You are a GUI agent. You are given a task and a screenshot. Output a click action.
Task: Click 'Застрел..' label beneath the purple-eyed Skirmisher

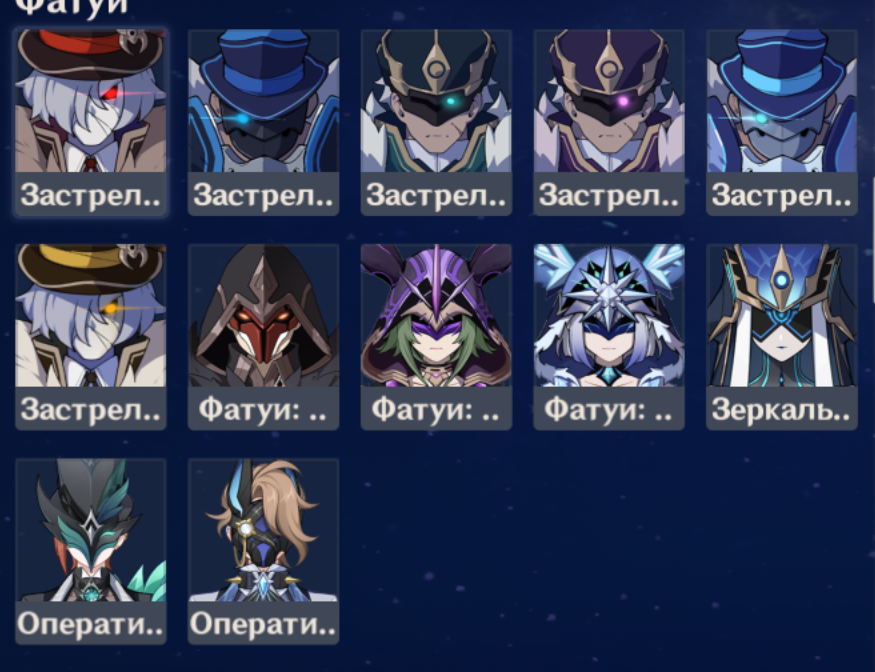click(x=609, y=195)
